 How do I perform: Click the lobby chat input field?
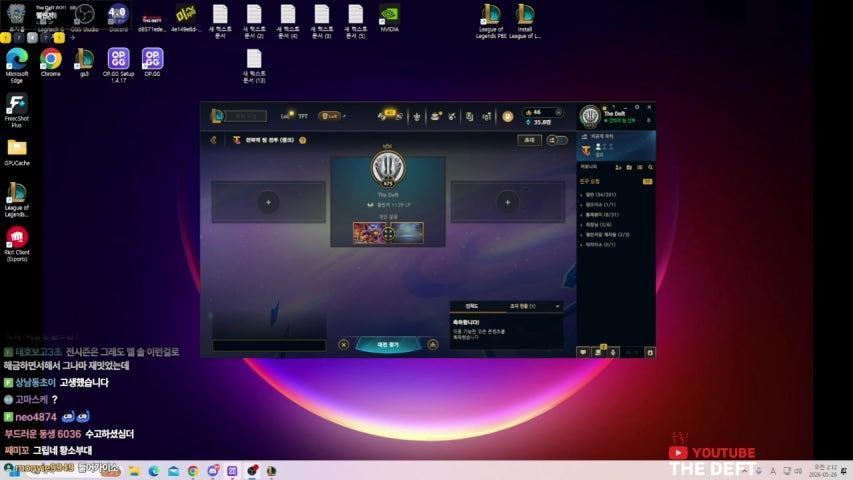269,345
